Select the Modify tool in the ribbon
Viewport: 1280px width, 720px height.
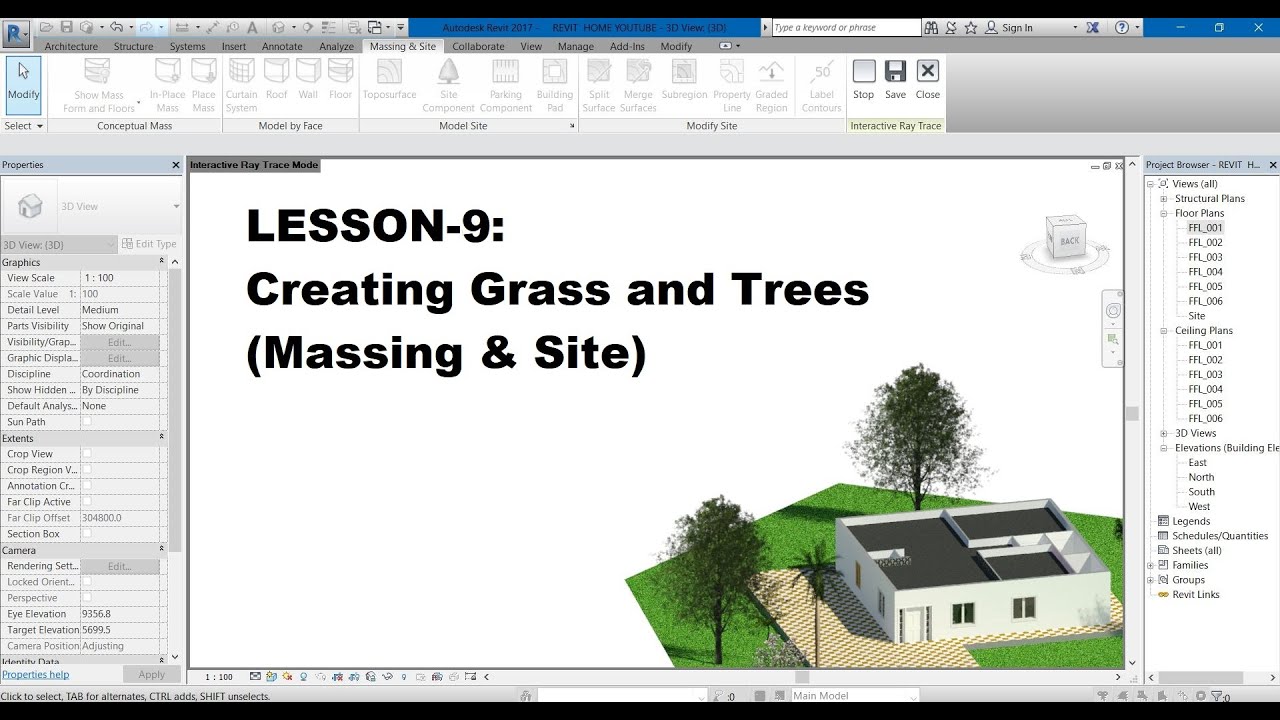point(23,84)
